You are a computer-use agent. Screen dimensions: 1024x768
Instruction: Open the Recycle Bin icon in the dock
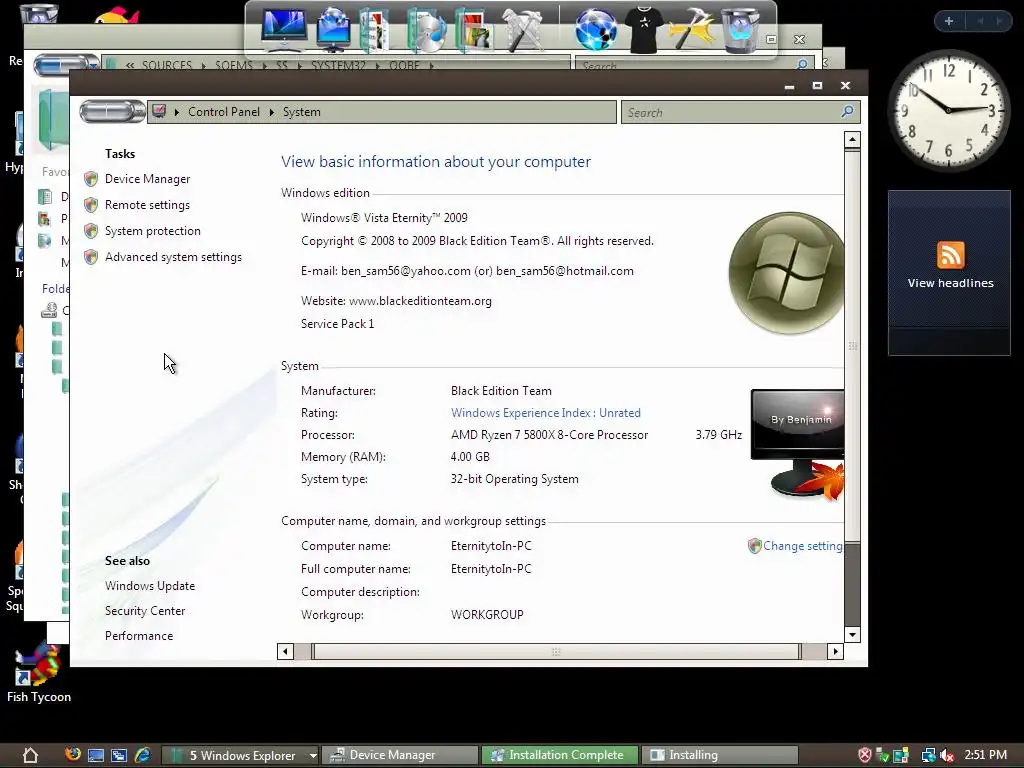pos(741,30)
